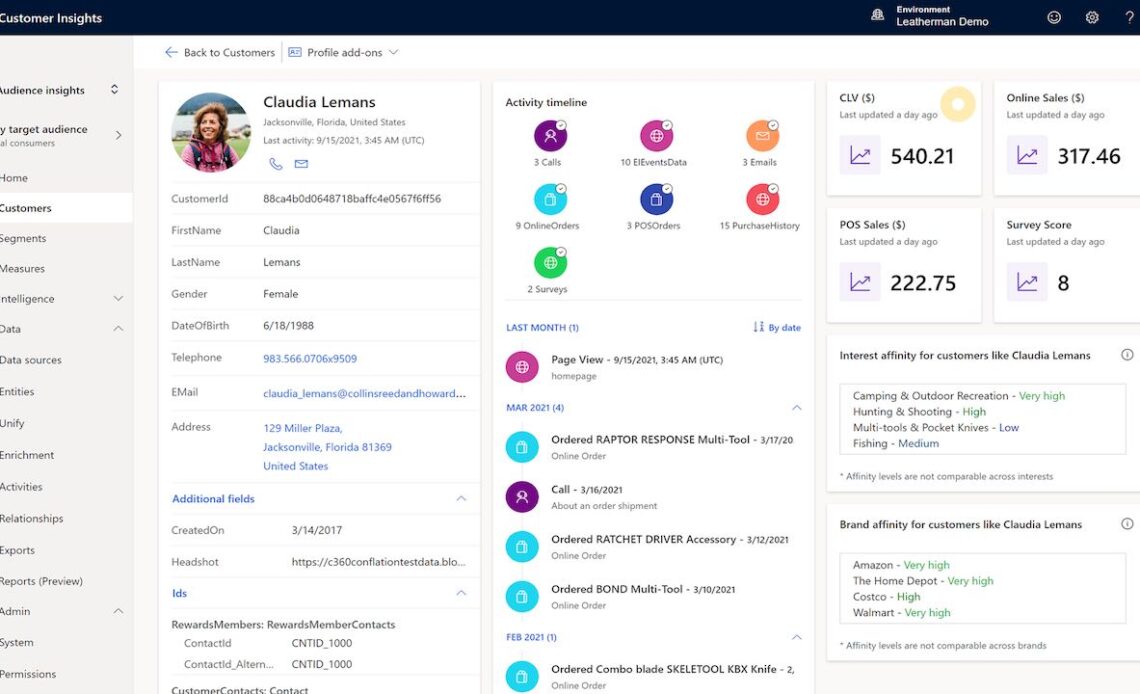The width and height of the screenshot is (1140, 694).
Task: Open the Profile add-ons dropdown
Action: pos(343,52)
